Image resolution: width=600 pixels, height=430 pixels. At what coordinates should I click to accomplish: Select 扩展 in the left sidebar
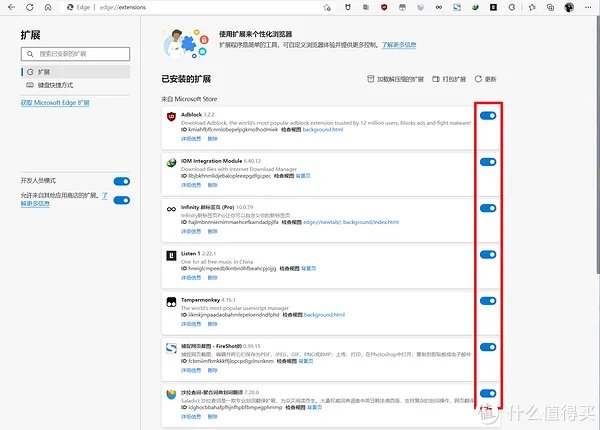click(x=75, y=72)
